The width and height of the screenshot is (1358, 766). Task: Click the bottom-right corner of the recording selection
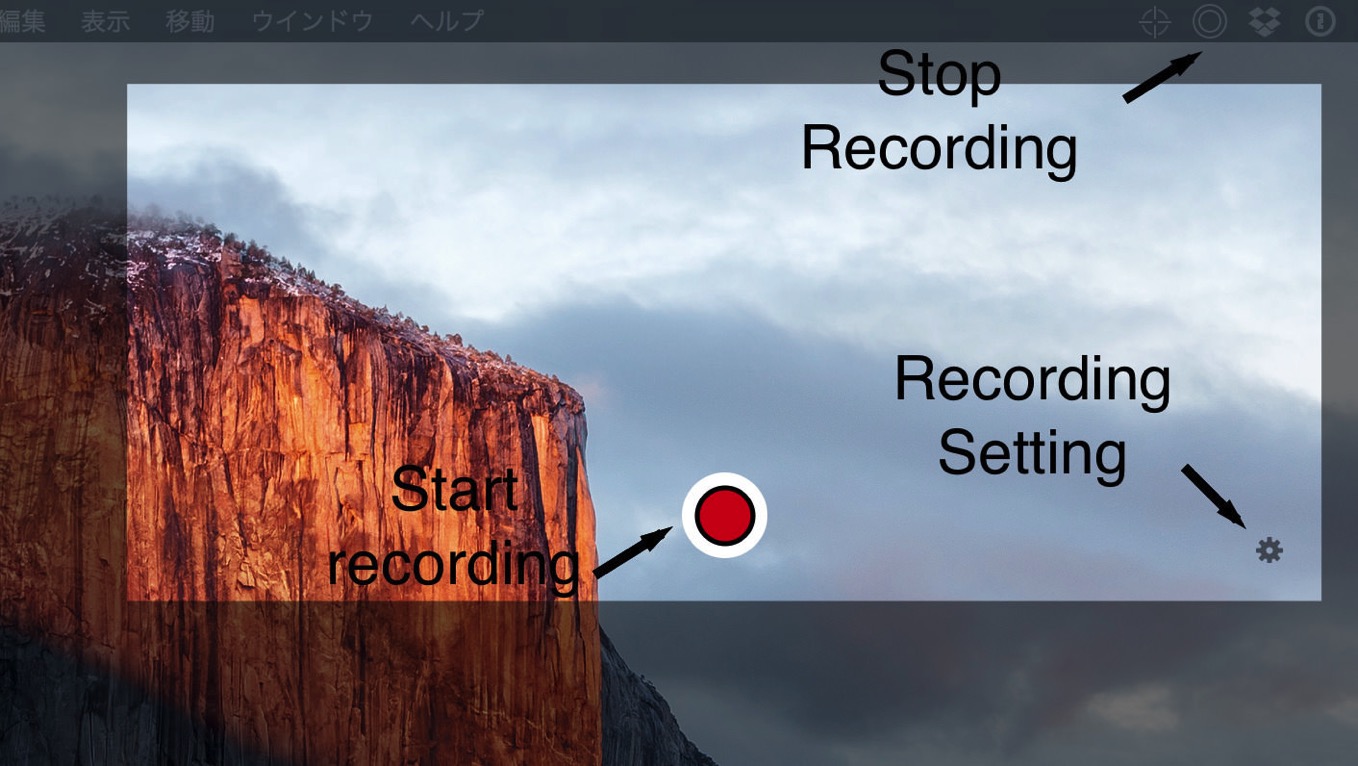point(1321,600)
